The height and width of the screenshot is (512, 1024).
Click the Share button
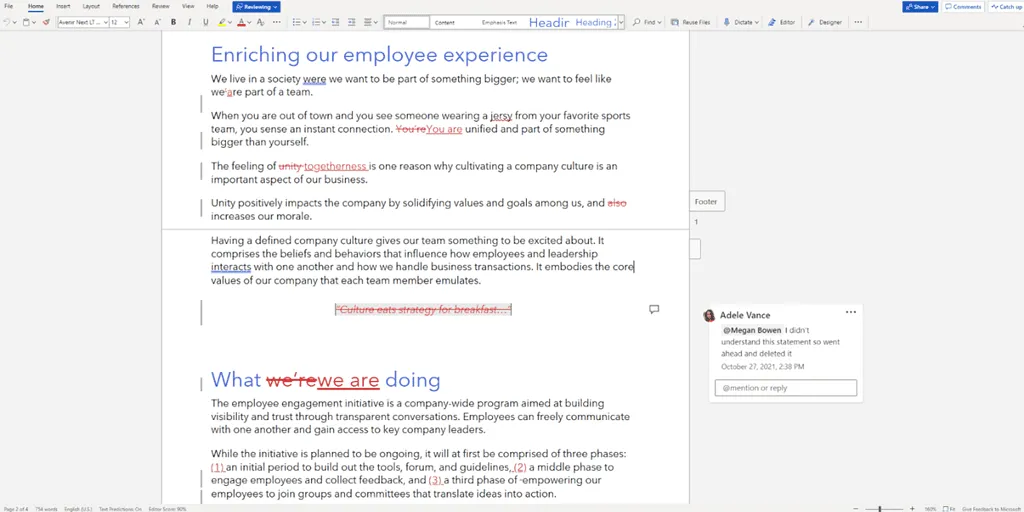click(x=920, y=7)
